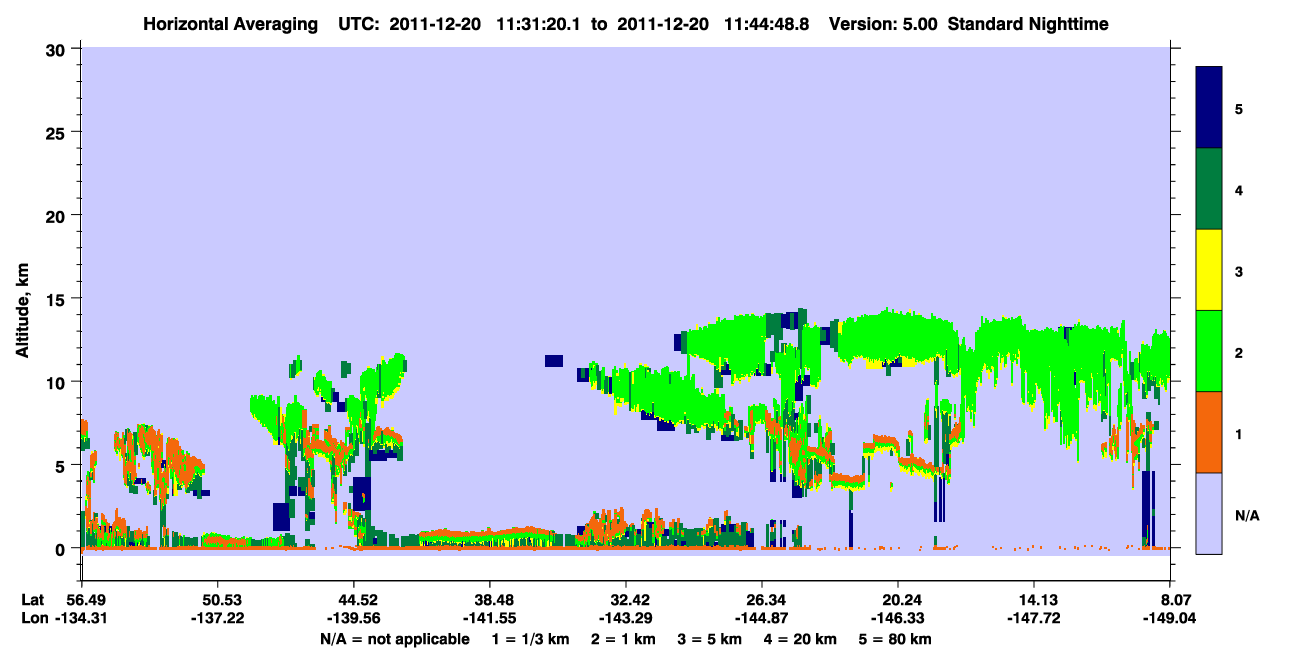Click longitude value -146.33
This screenshot has width=1300, height=667.
click(x=898, y=618)
